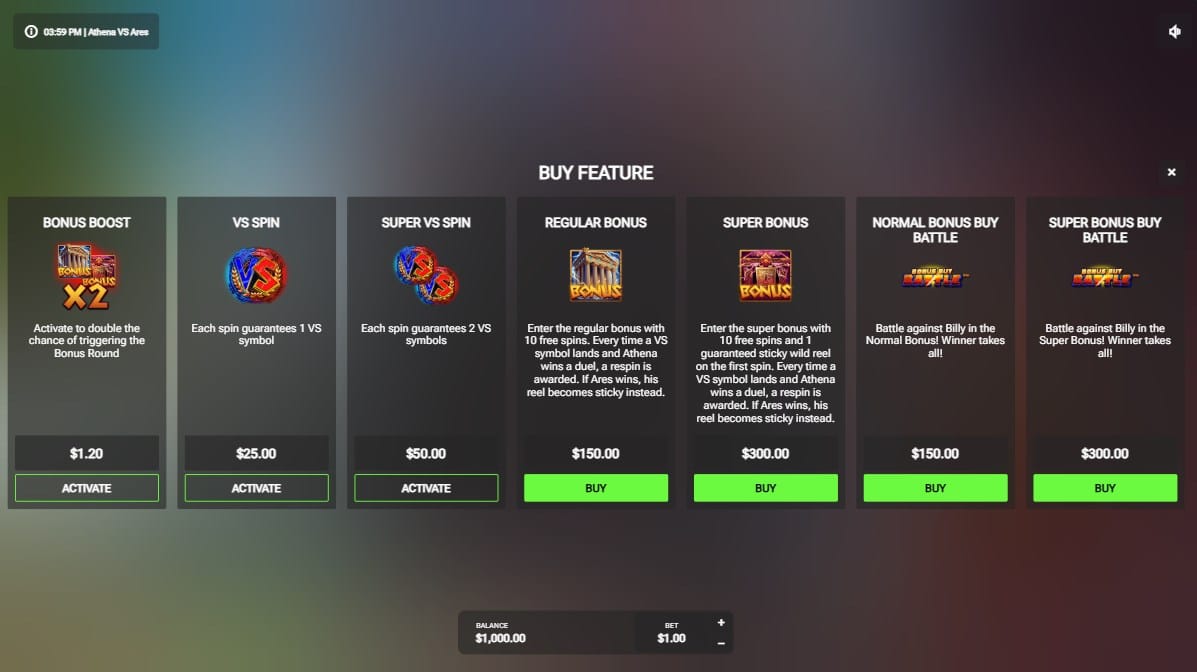Mute the game sound speaker icon
This screenshot has height=672, width=1197.
tap(1174, 31)
